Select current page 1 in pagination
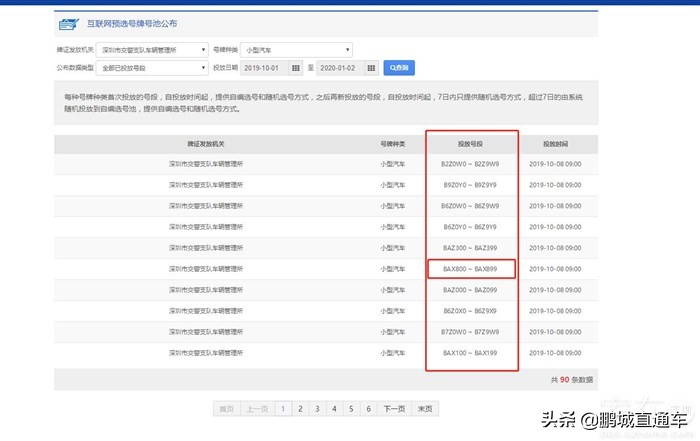Screen dimensions: 700x441 pyautogui.click(x=283, y=408)
